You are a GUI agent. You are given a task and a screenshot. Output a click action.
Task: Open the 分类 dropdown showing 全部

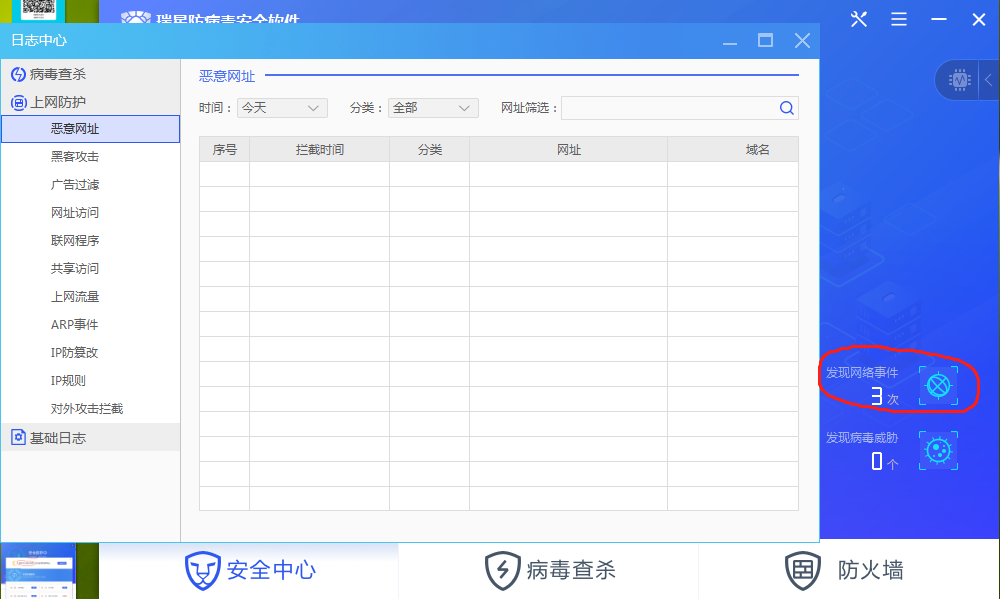[x=433, y=108]
